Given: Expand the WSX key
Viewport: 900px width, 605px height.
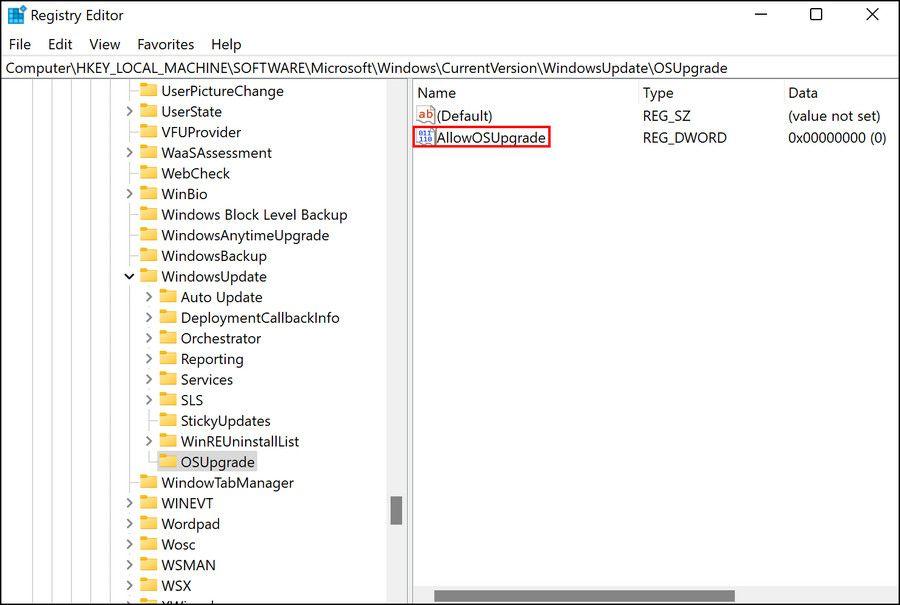Looking at the screenshot, I should (129, 585).
